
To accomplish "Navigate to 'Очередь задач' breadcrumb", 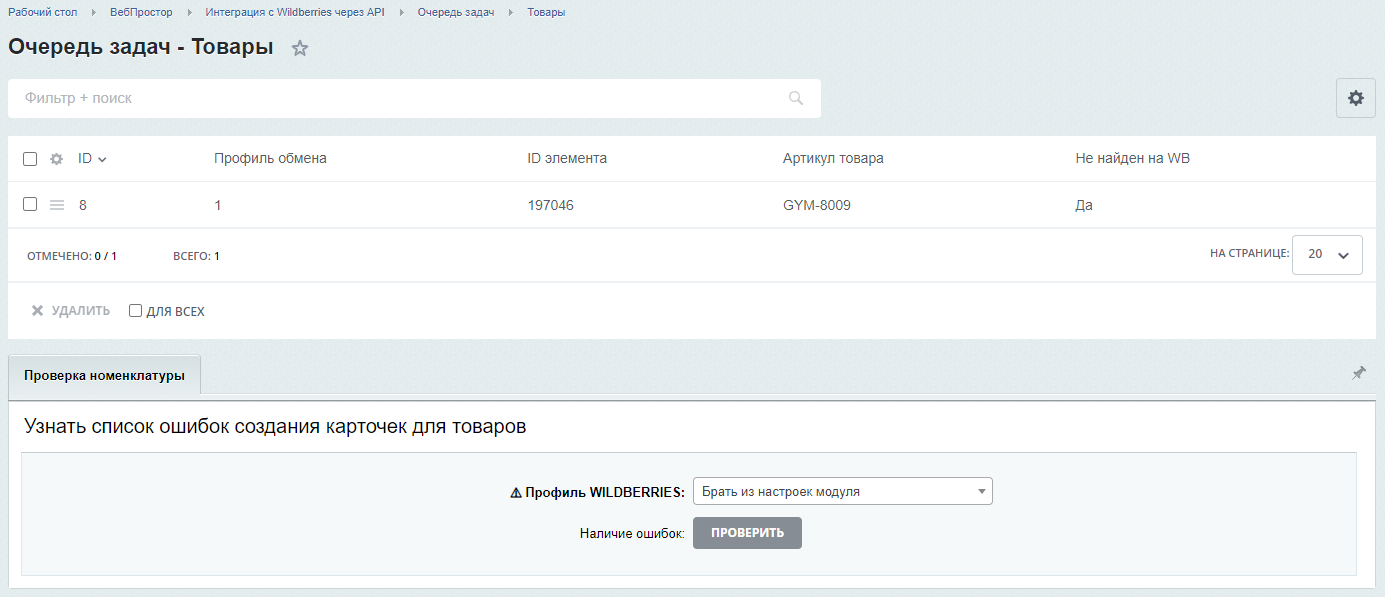I will coord(456,12).
